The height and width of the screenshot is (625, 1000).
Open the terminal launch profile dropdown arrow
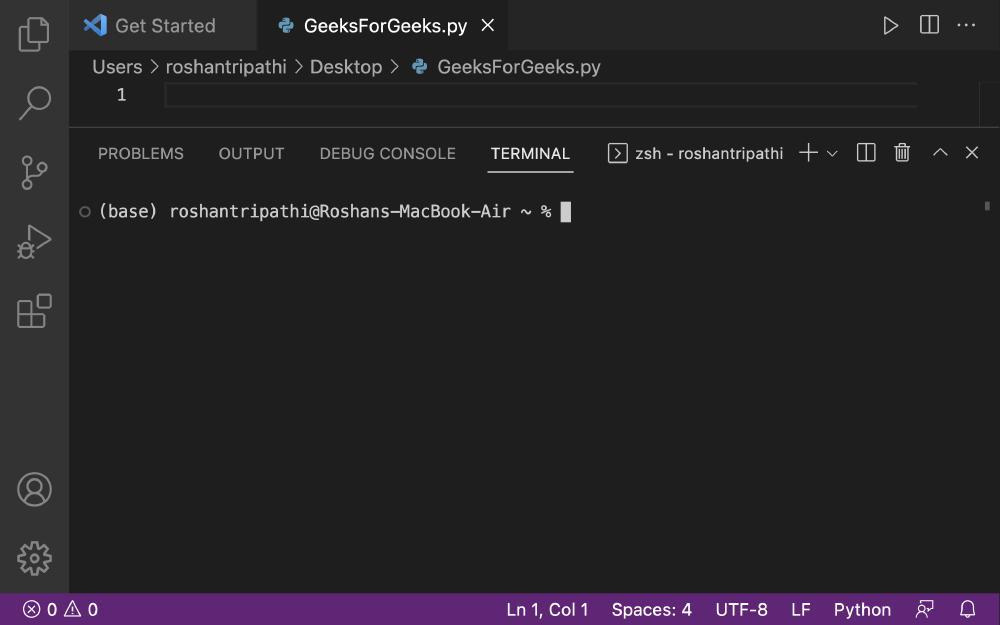pyautogui.click(x=832, y=154)
